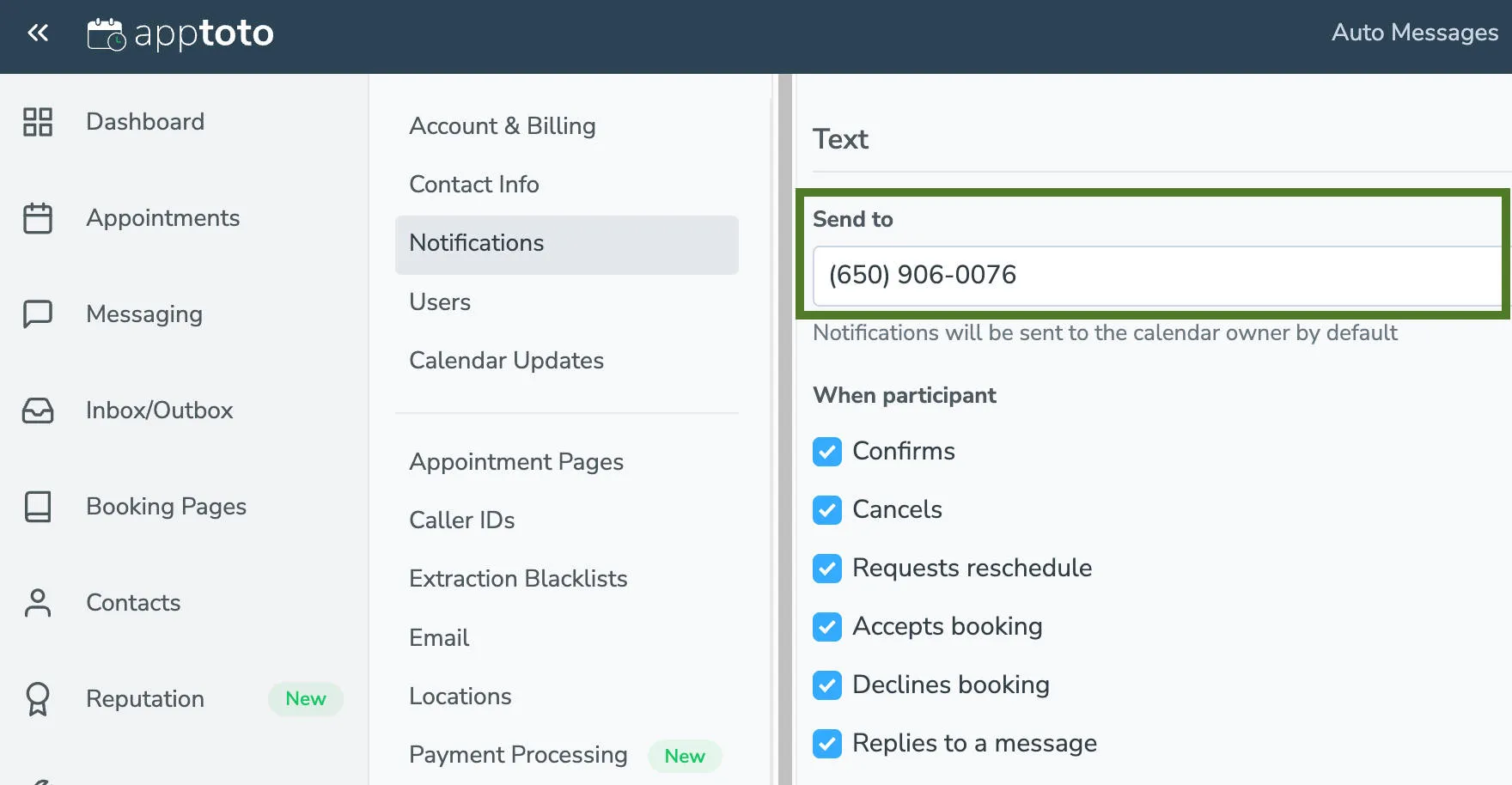The width and height of the screenshot is (1512, 785).
Task: Disable notifications for Cancels
Action: coord(826,510)
